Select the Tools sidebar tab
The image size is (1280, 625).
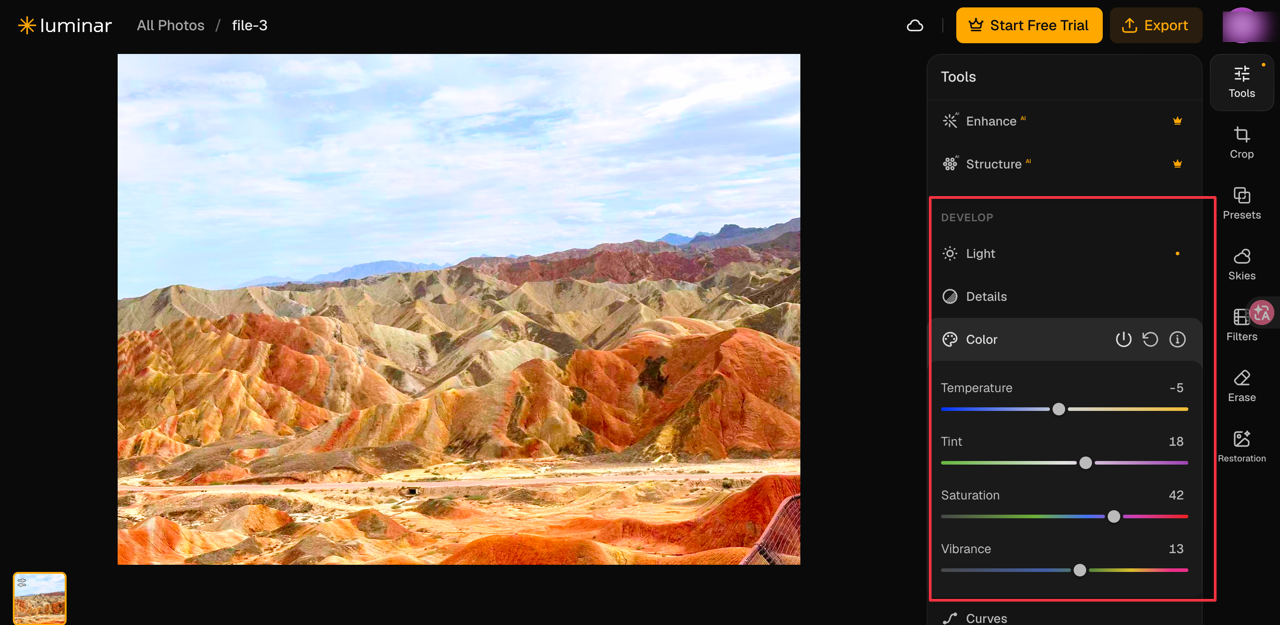pyautogui.click(x=1242, y=82)
